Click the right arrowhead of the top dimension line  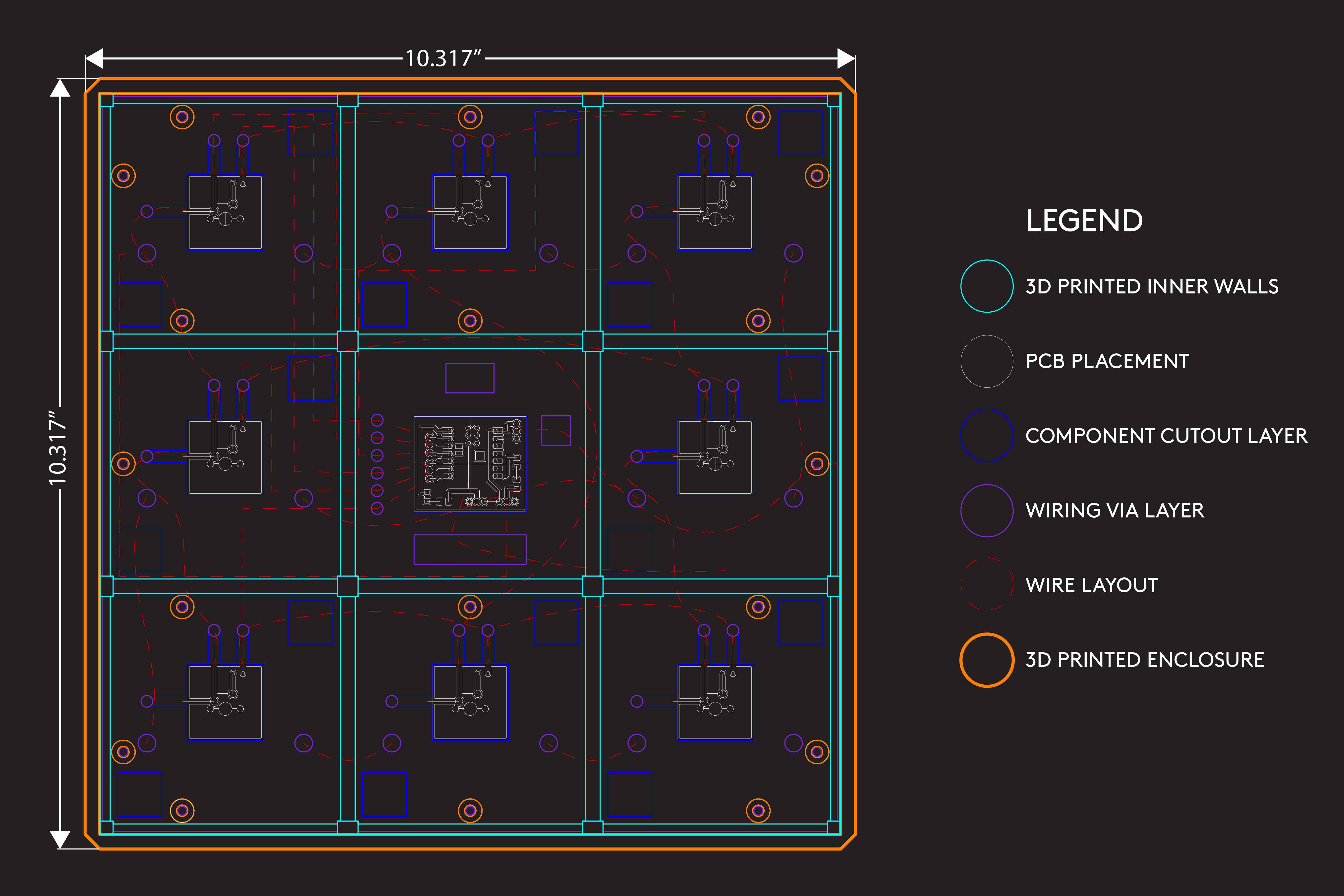tap(846, 58)
